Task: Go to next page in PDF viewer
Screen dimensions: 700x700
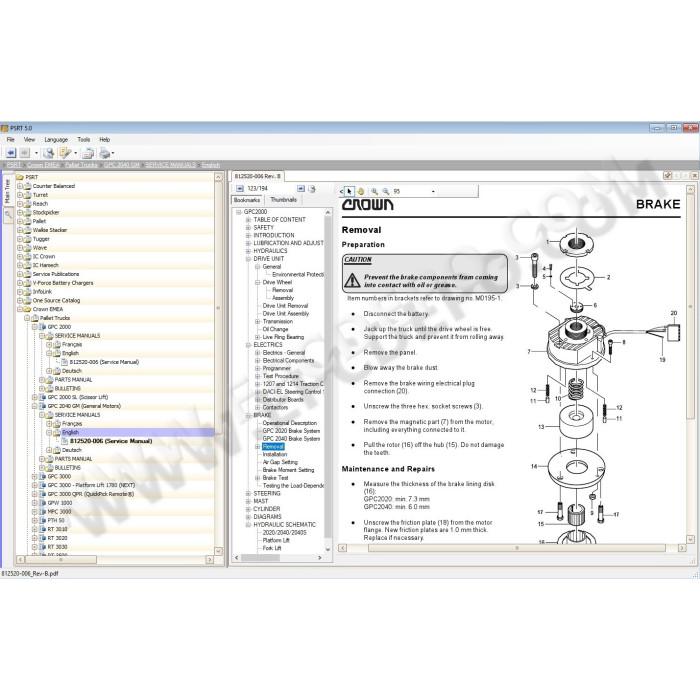Action: pos(301,189)
